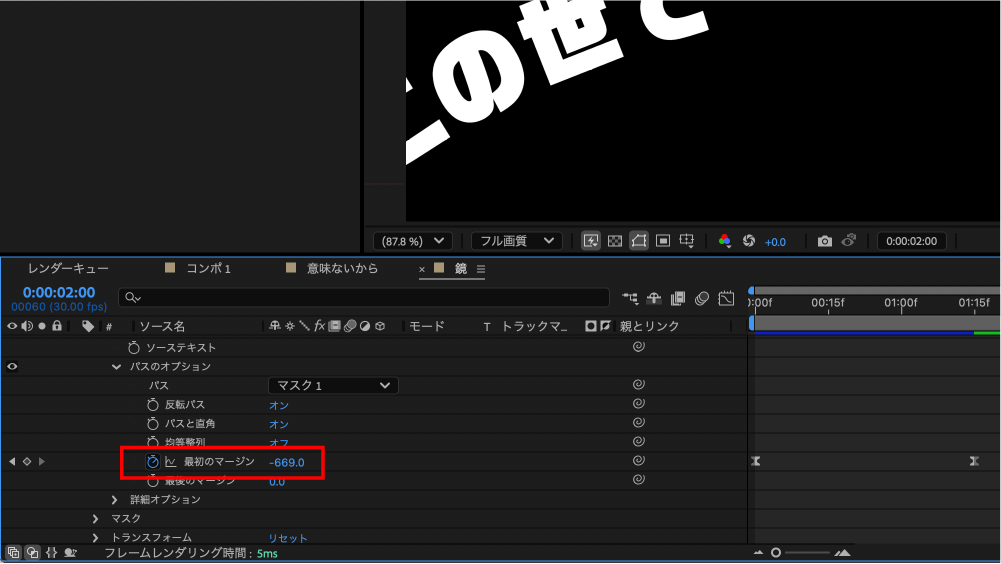Click graph icon beside 最初のマージン
This screenshot has width=1001, height=564.
click(170, 462)
